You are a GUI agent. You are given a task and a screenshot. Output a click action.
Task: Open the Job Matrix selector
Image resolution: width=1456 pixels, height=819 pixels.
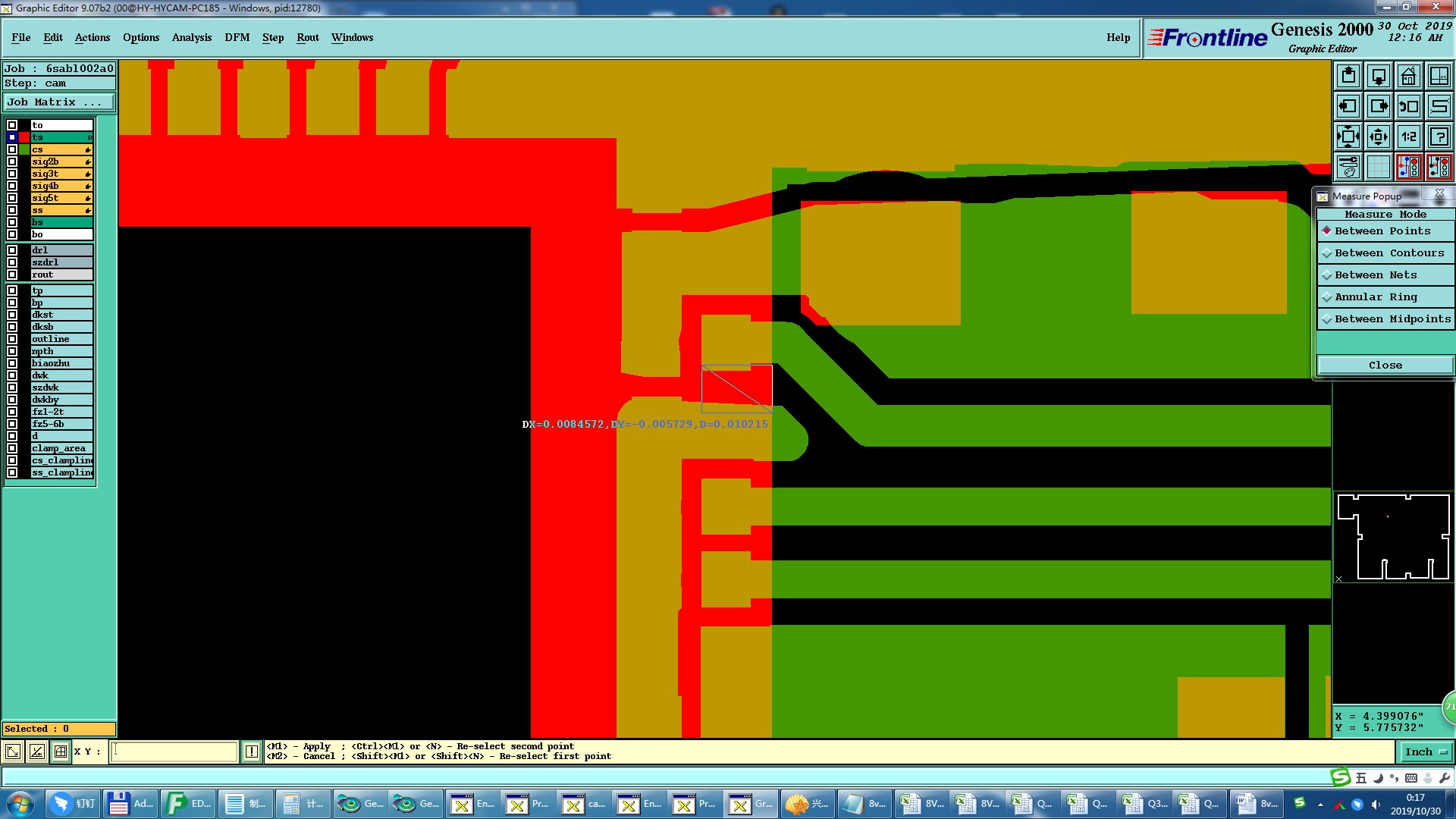(58, 102)
